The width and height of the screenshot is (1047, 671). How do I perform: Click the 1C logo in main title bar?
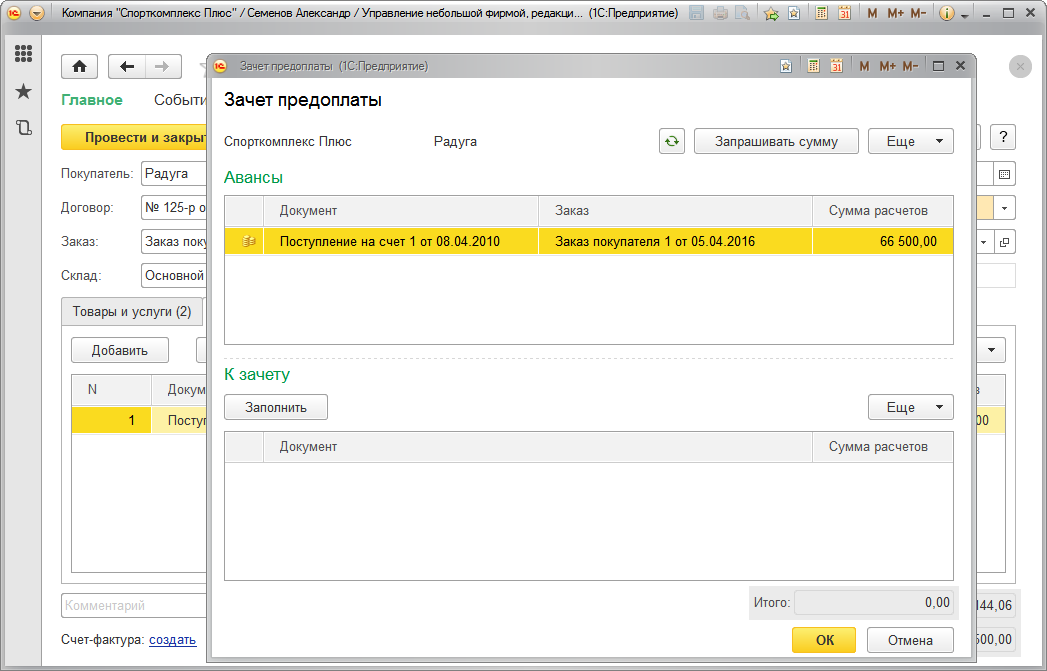(14, 13)
